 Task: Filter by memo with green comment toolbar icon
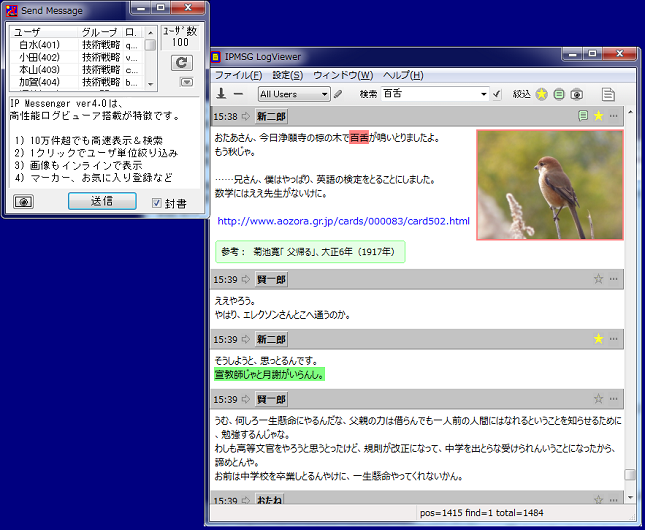[559, 94]
